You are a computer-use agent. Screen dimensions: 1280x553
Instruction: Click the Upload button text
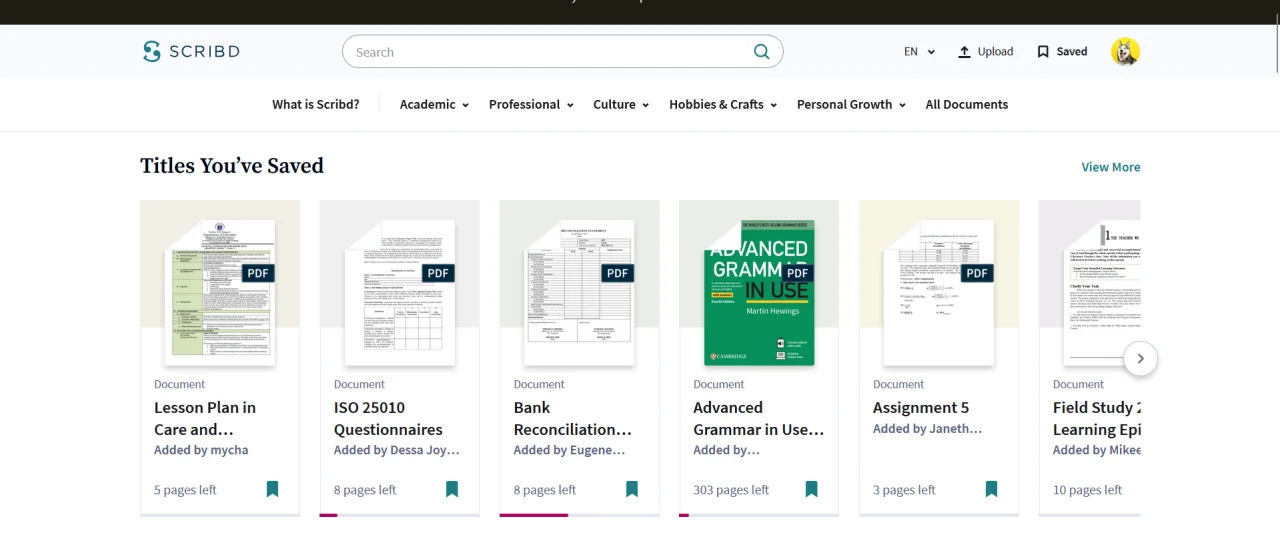[995, 52]
